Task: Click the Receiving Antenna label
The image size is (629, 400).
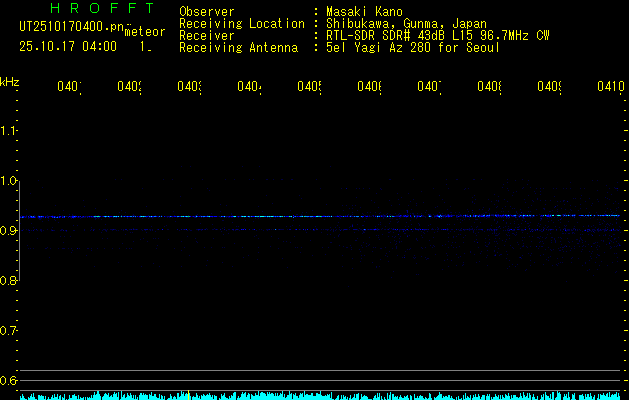Action: tap(239, 48)
